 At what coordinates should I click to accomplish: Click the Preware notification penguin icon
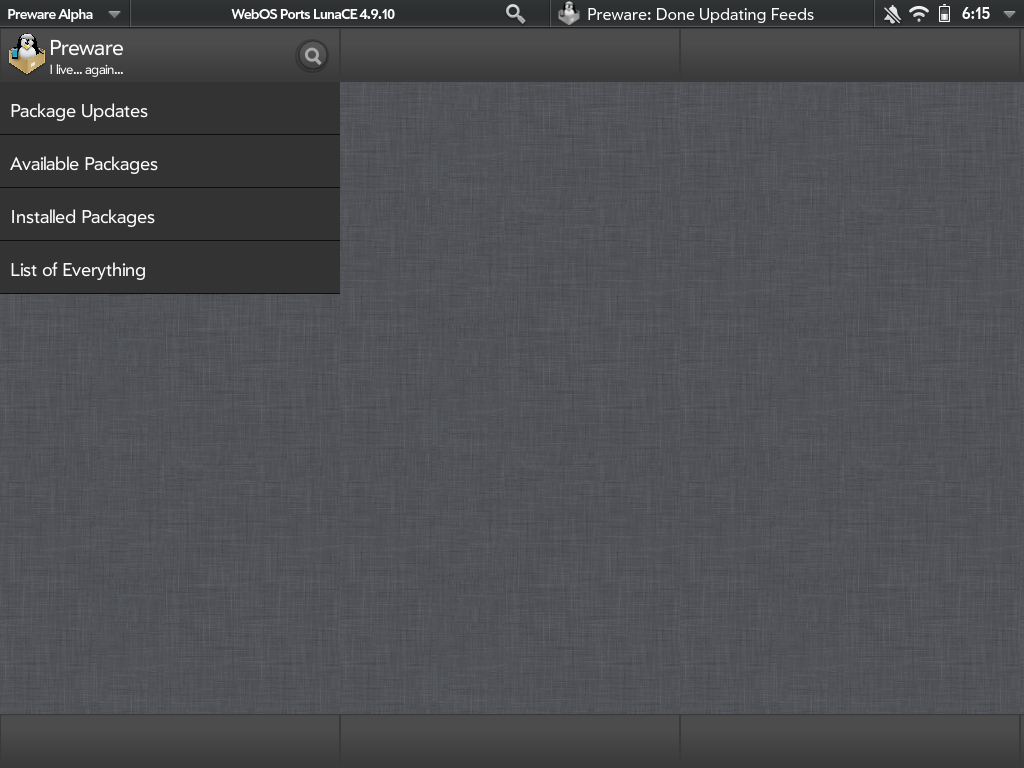(569, 14)
